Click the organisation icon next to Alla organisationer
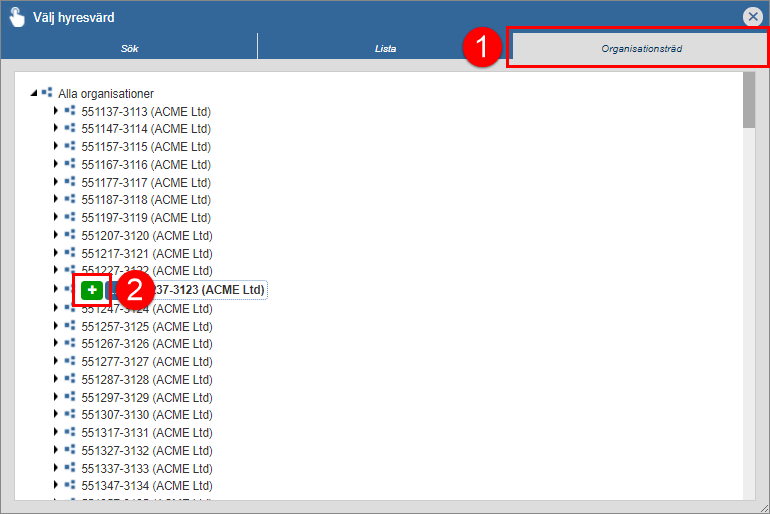The width and height of the screenshot is (770, 514). tap(47, 93)
